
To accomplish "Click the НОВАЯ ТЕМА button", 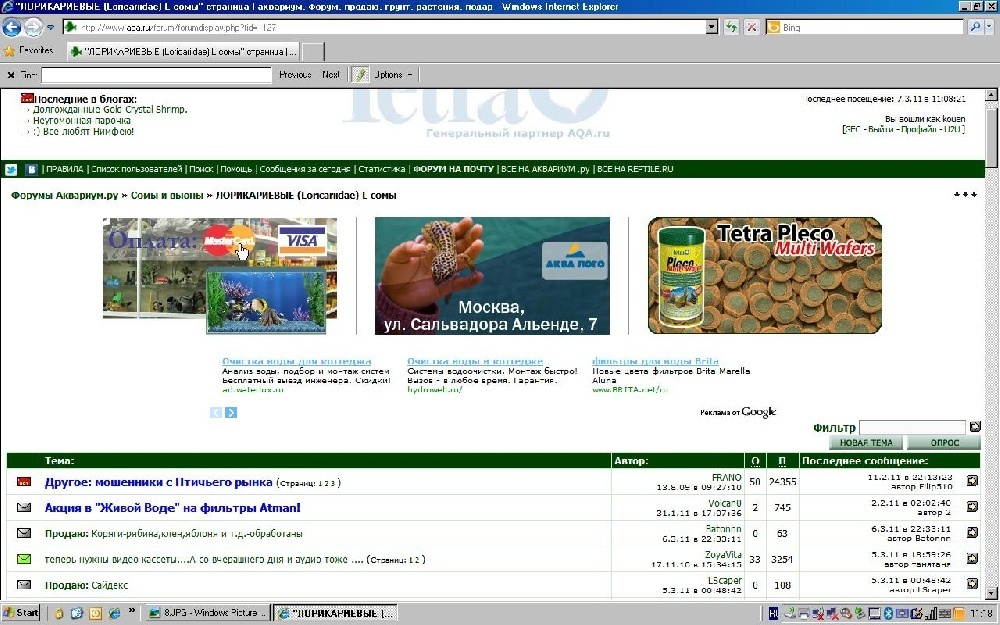I will coord(866,443).
